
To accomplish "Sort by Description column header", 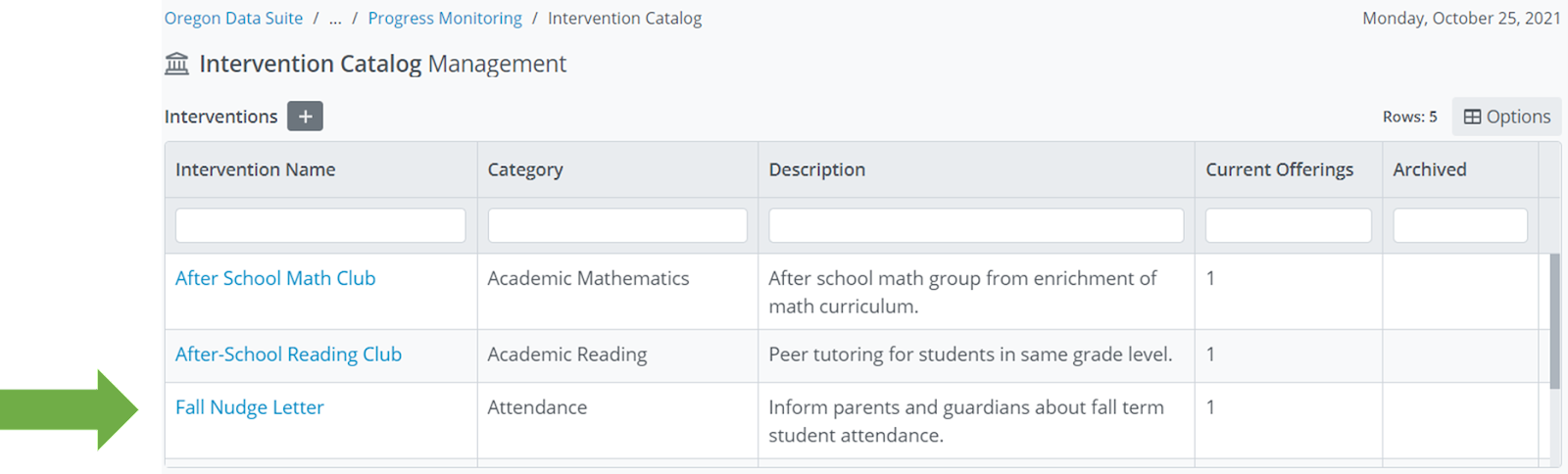I will (x=816, y=169).
